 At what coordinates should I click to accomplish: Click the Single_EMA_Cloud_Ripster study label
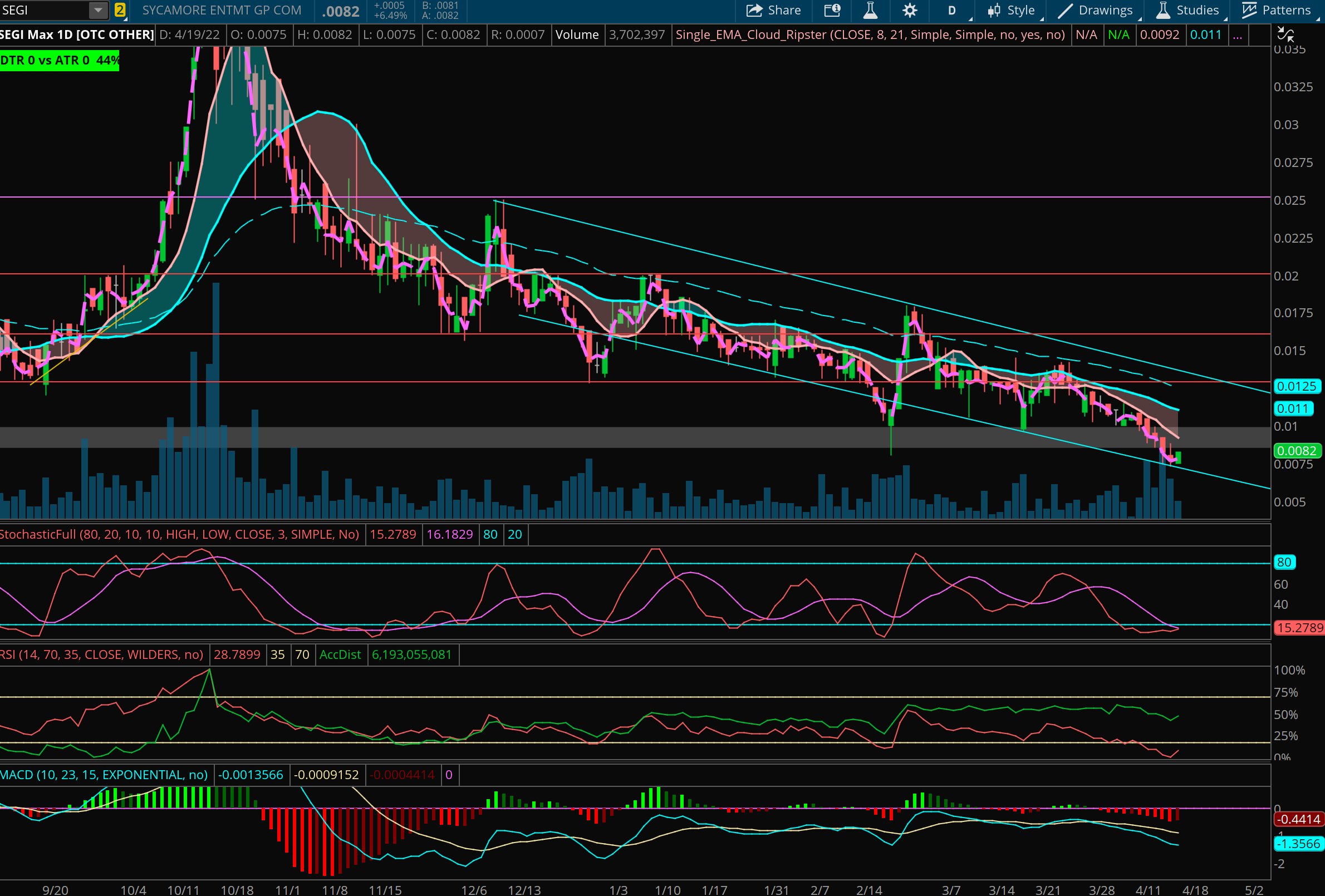pyautogui.click(x=870, y=35)
